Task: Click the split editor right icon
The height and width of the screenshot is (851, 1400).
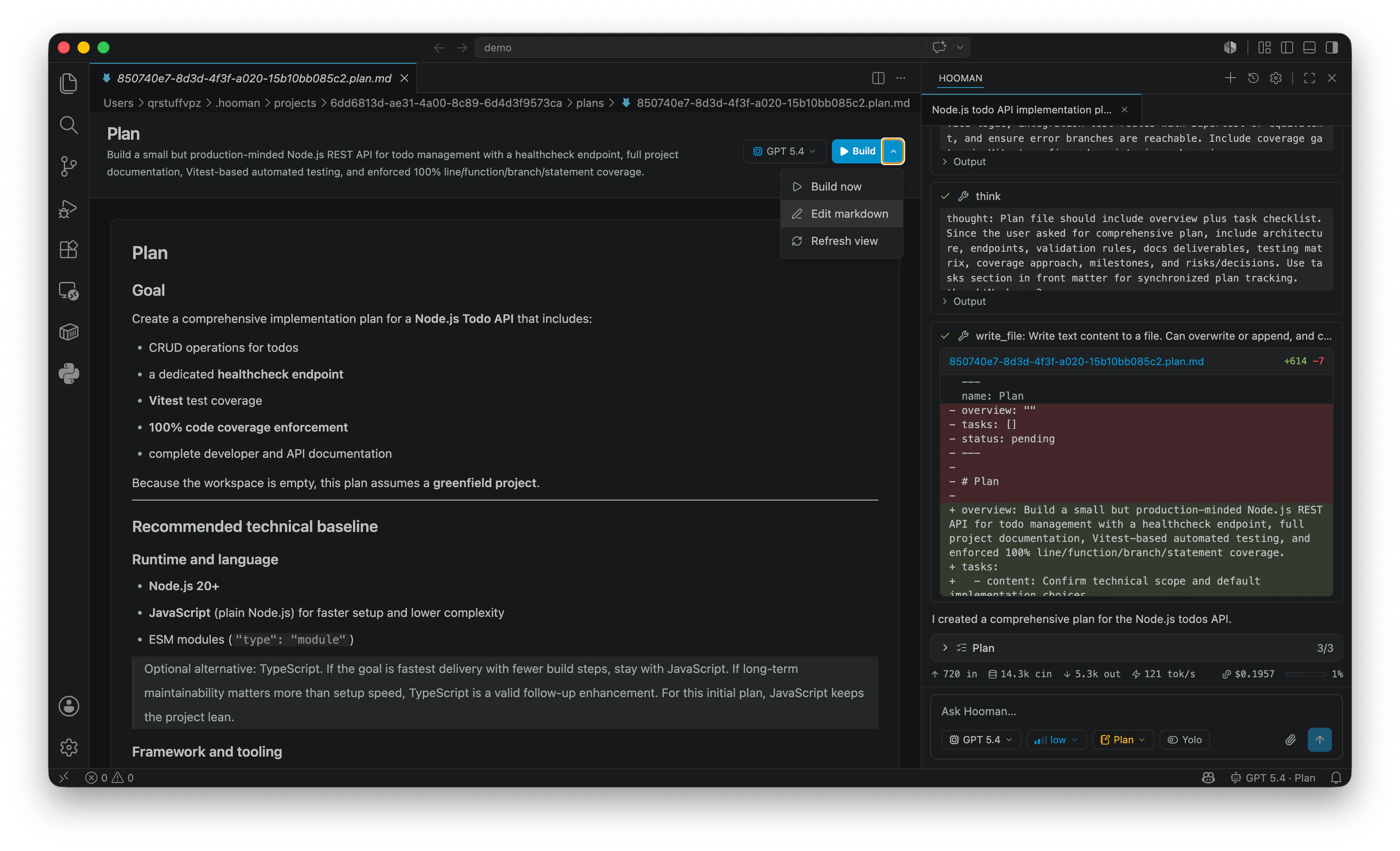Action: point(878,78)
